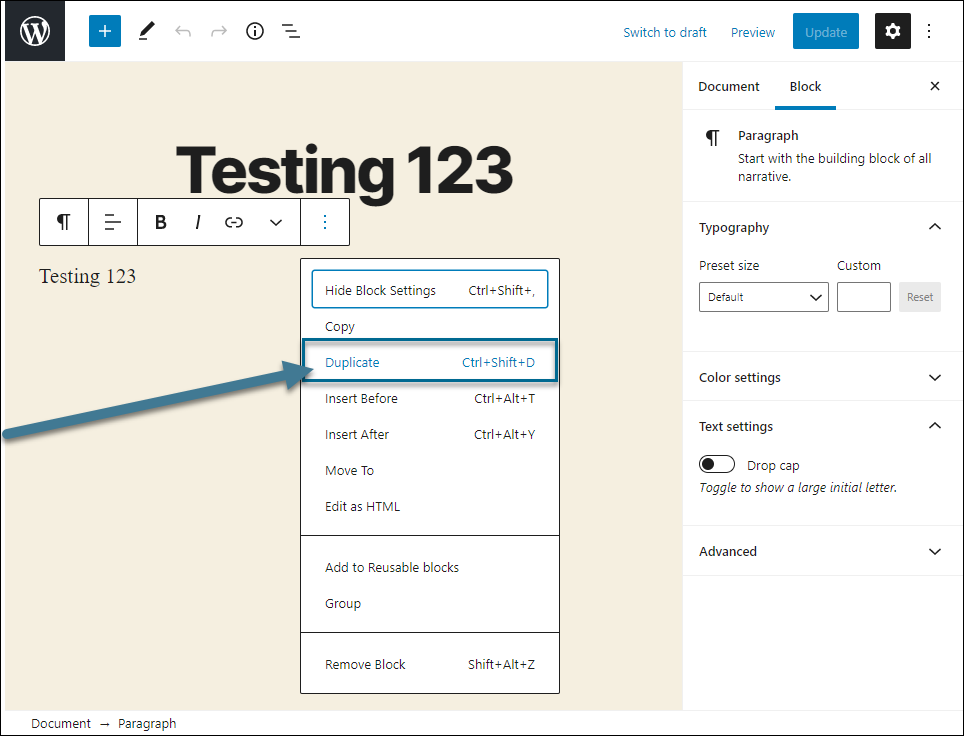Click the Paragraph block pilcrow in sidebar
This screenshot has width=964, height=736.
[713, 137]
